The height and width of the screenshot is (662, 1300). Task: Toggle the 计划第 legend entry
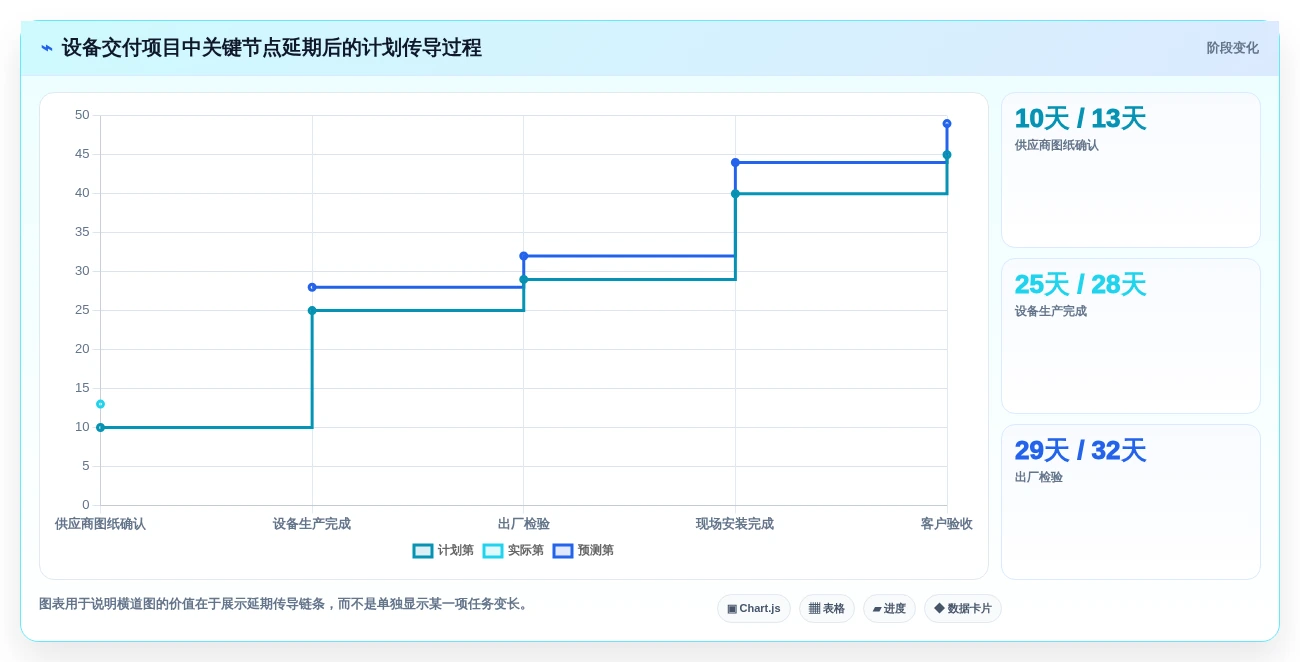[443, 551]
